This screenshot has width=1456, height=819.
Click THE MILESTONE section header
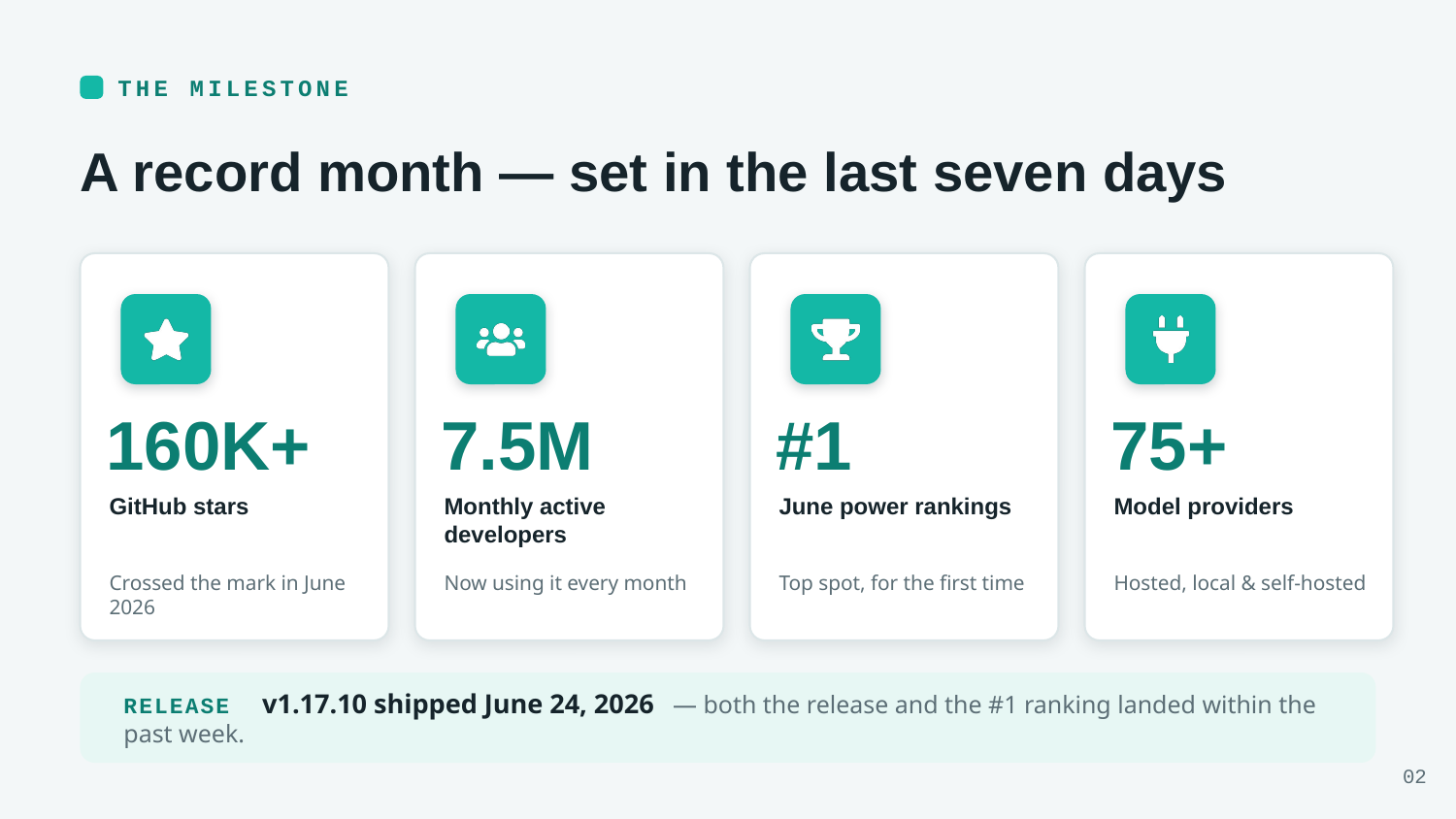(233, 88)
